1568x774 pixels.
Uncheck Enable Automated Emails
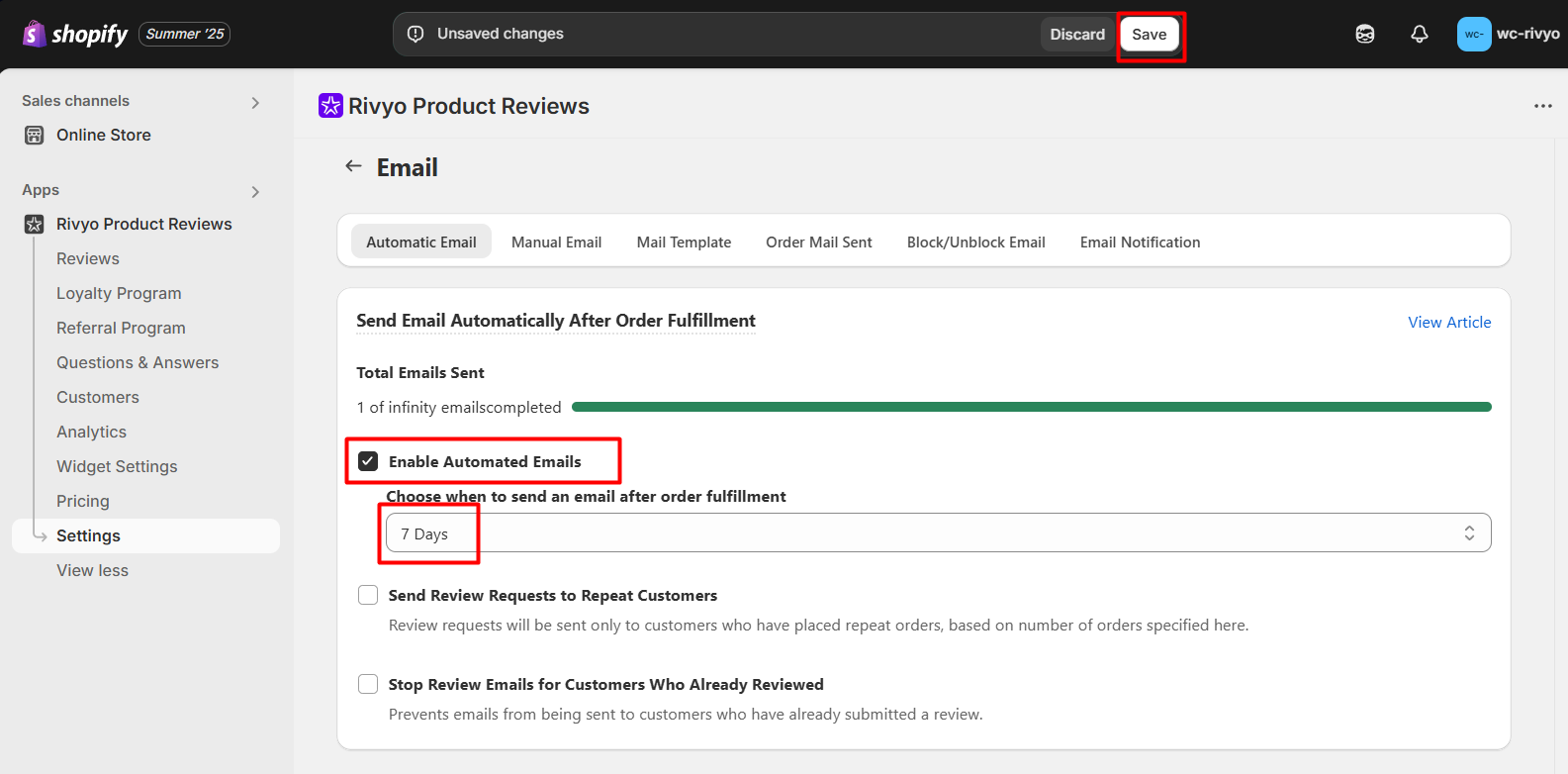tap(368, 461)
